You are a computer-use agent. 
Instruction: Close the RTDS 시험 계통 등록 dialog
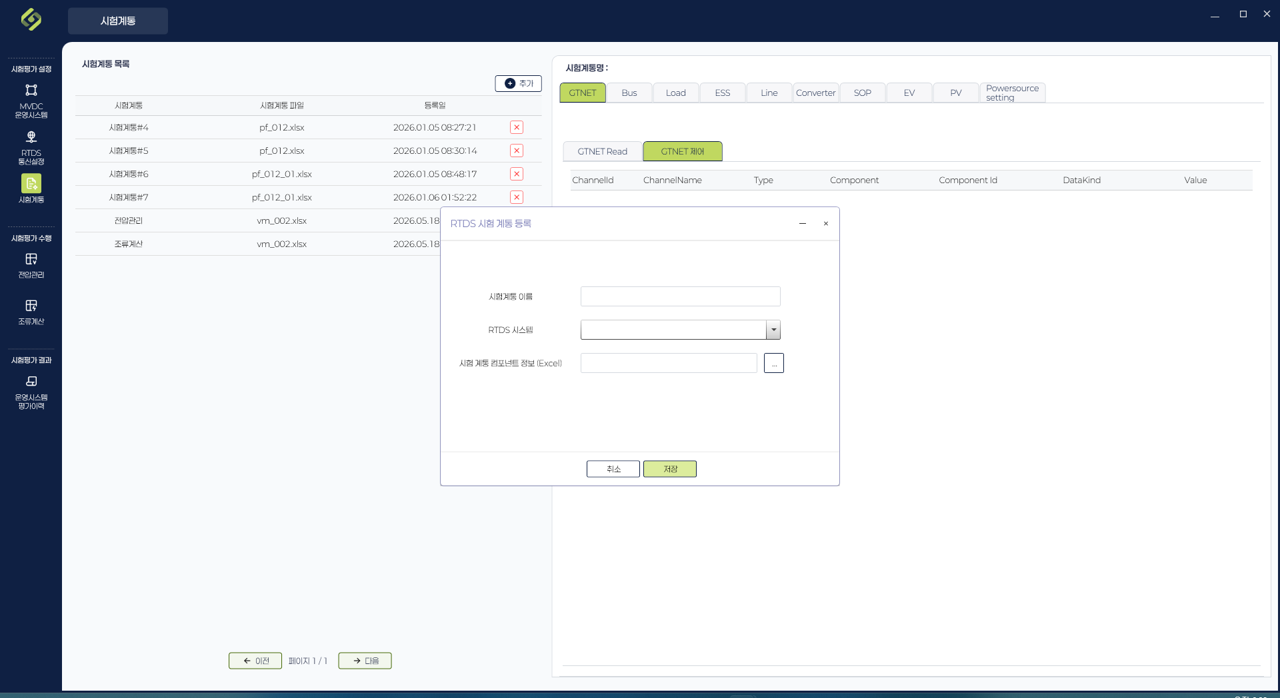point(826,224)
